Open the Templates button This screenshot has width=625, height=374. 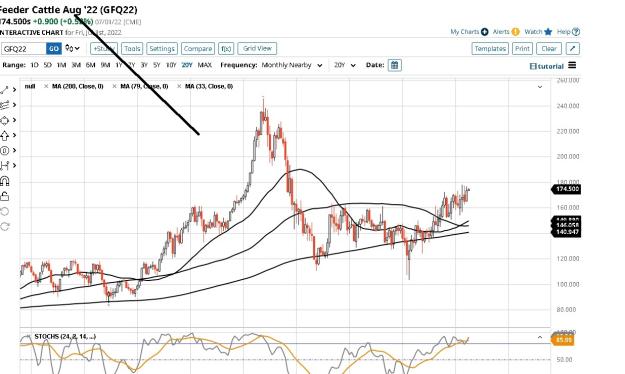point(490,49)
